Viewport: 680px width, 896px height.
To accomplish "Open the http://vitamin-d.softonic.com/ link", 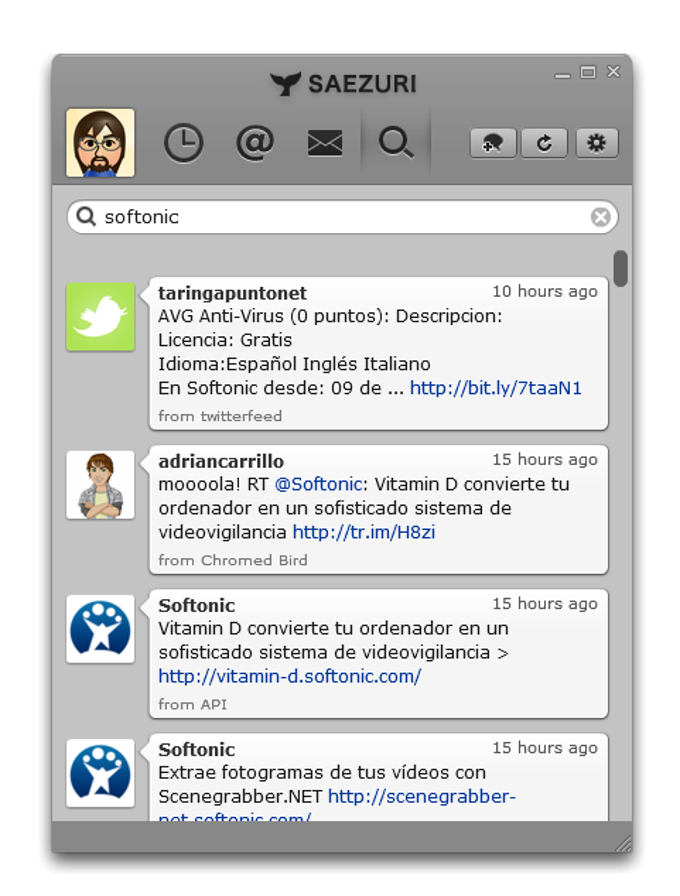I will (290, 677).
